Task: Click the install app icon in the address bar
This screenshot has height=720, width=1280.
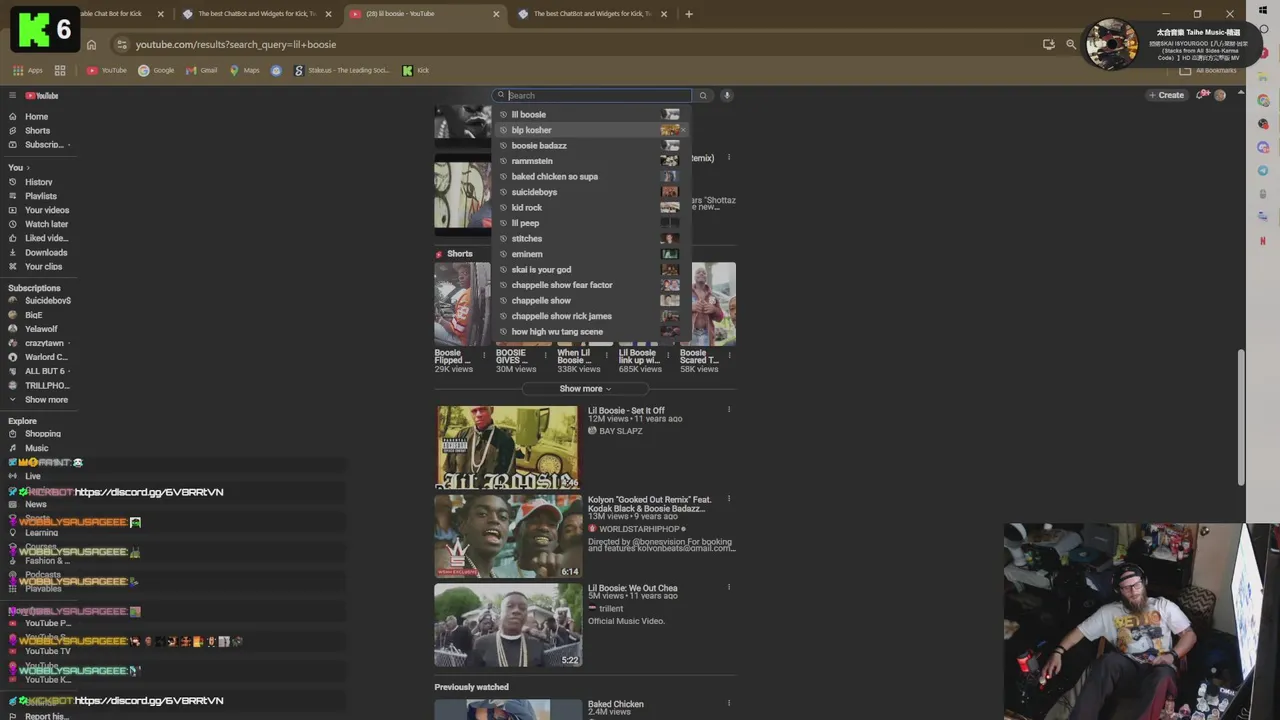Action: (x=1048, y=45)
